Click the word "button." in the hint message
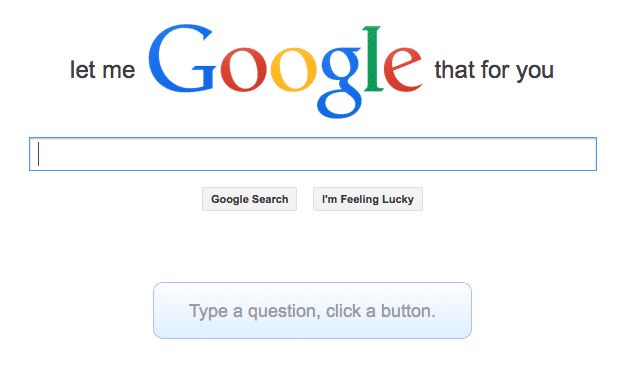 point(408,311)
